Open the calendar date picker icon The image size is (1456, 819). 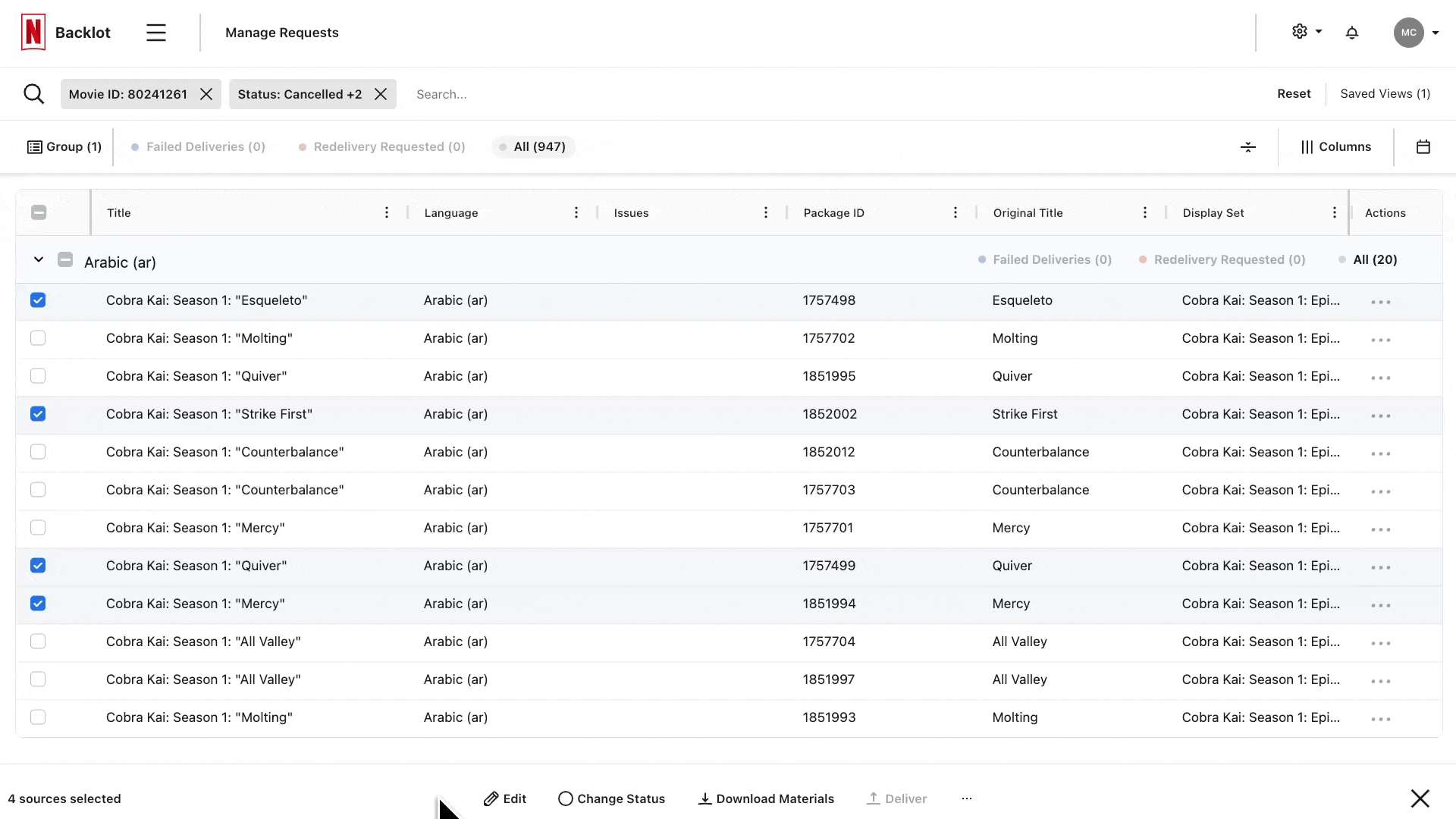1423,147
